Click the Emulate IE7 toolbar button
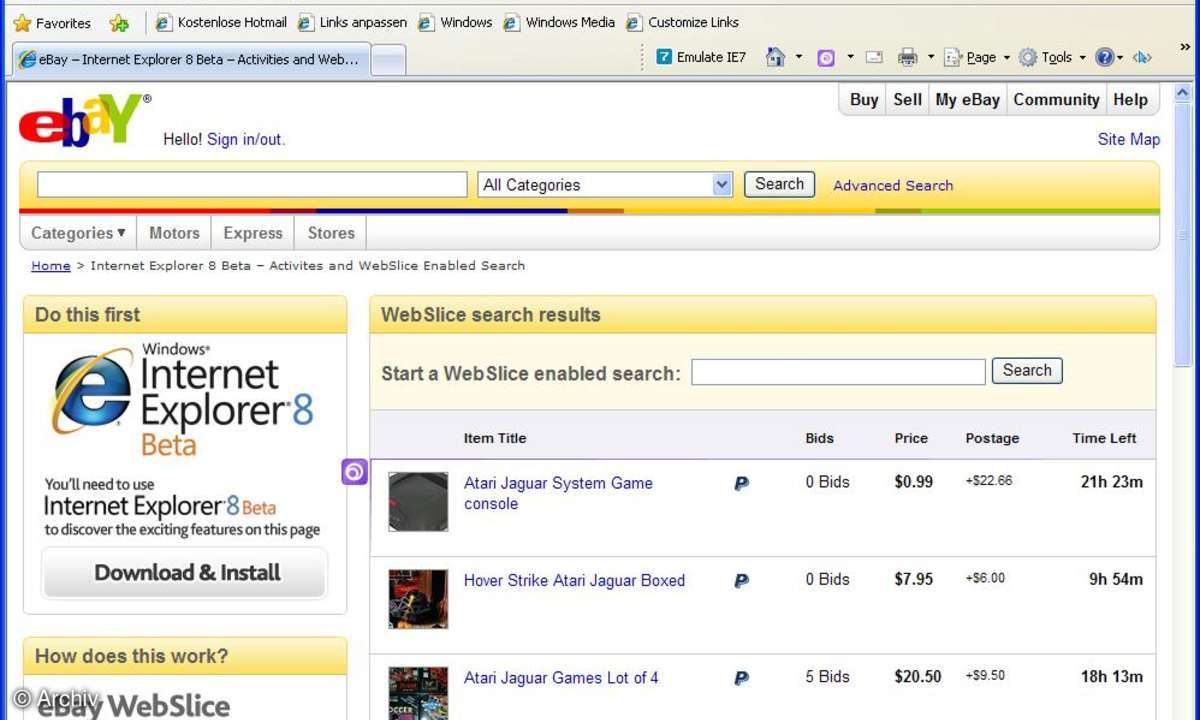Viewport: 1200px width, 720px height. point(701,57)
